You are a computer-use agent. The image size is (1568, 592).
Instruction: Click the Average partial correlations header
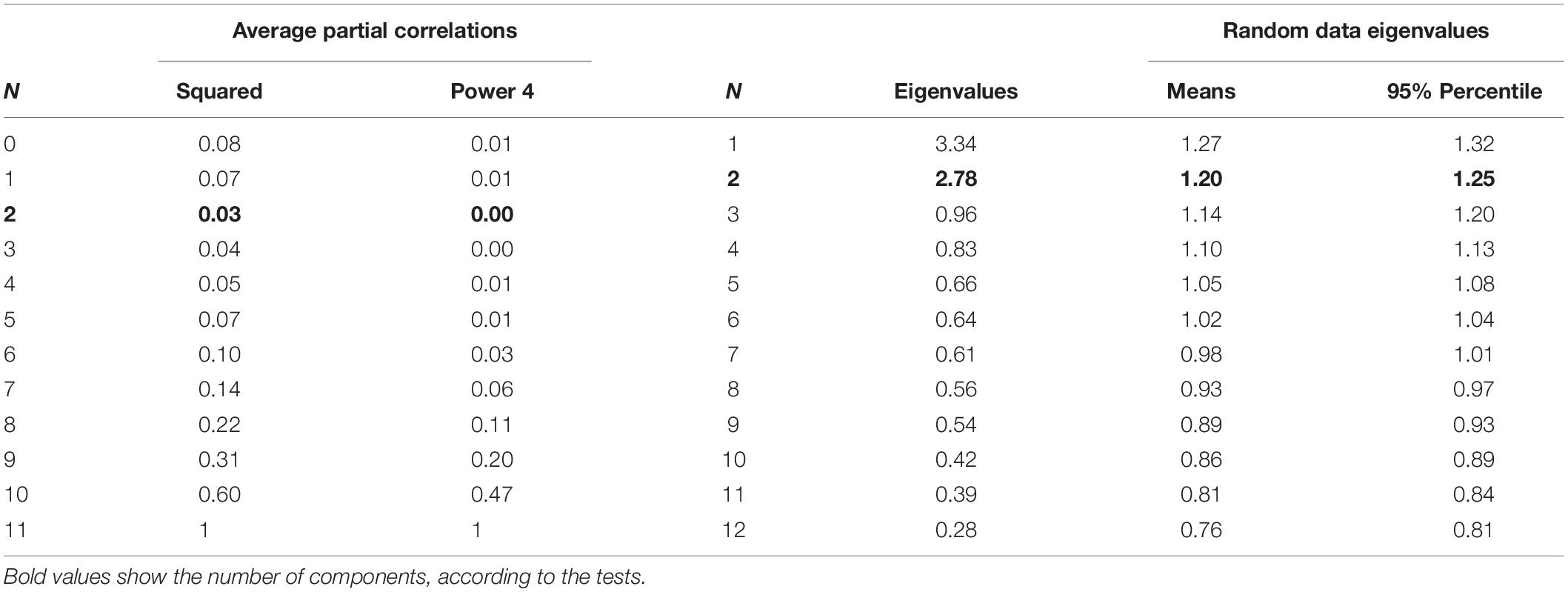coord(375,30)
